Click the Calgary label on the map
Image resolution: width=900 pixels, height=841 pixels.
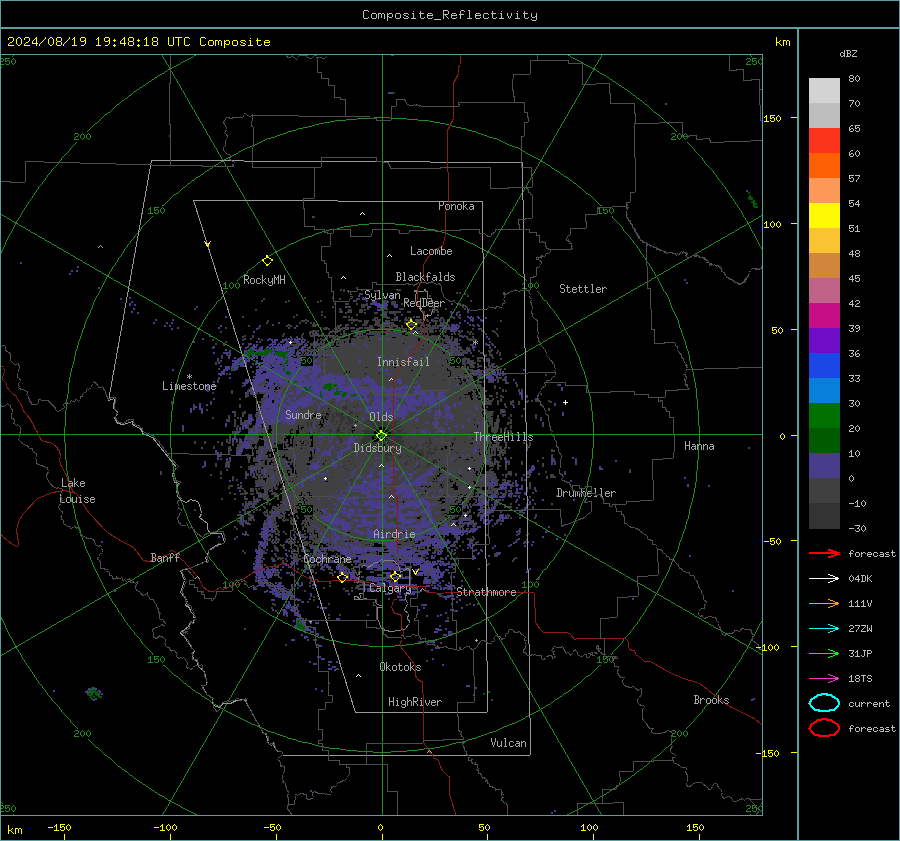(390, 588)
